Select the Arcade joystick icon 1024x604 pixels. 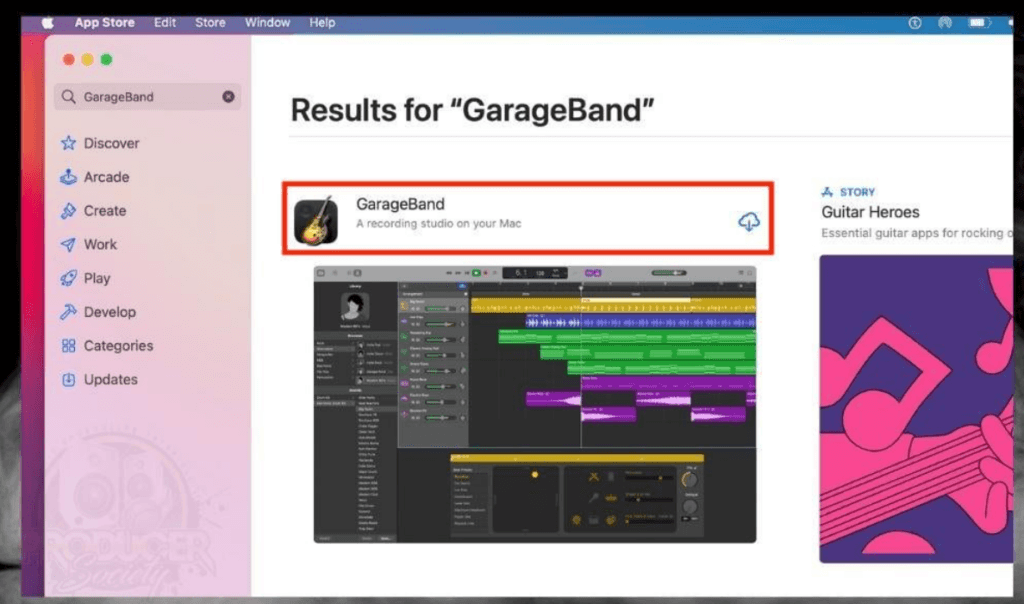coord(69,177)
